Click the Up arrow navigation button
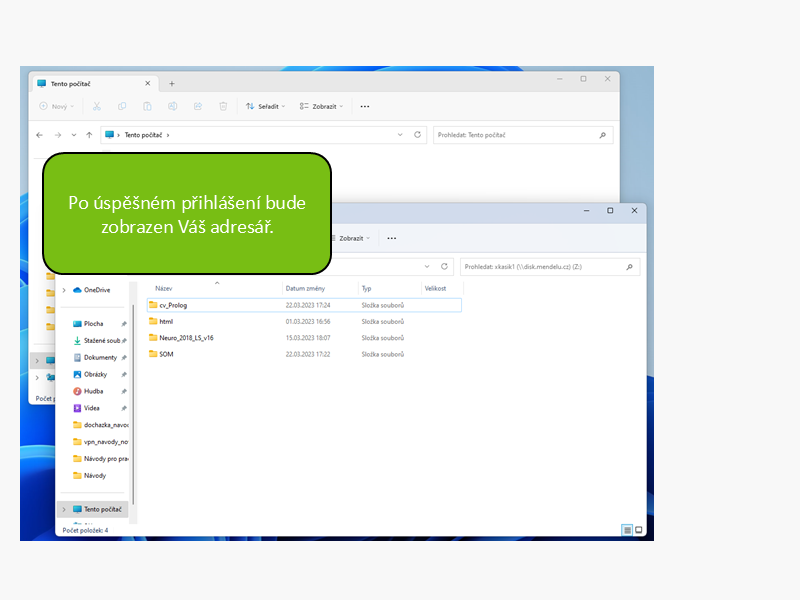 pos(89,134)
